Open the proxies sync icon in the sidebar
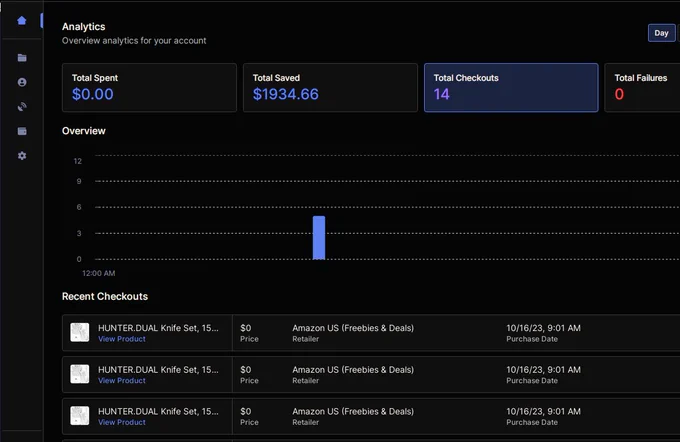The image size is (680, 442). click(x=22, y=107)
